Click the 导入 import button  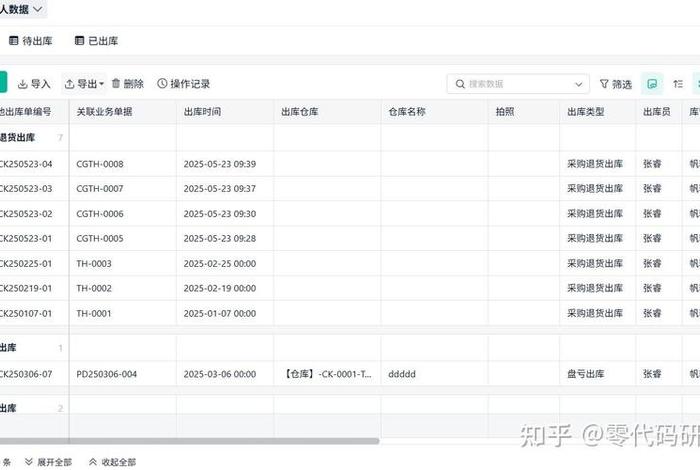click(34, 84)
